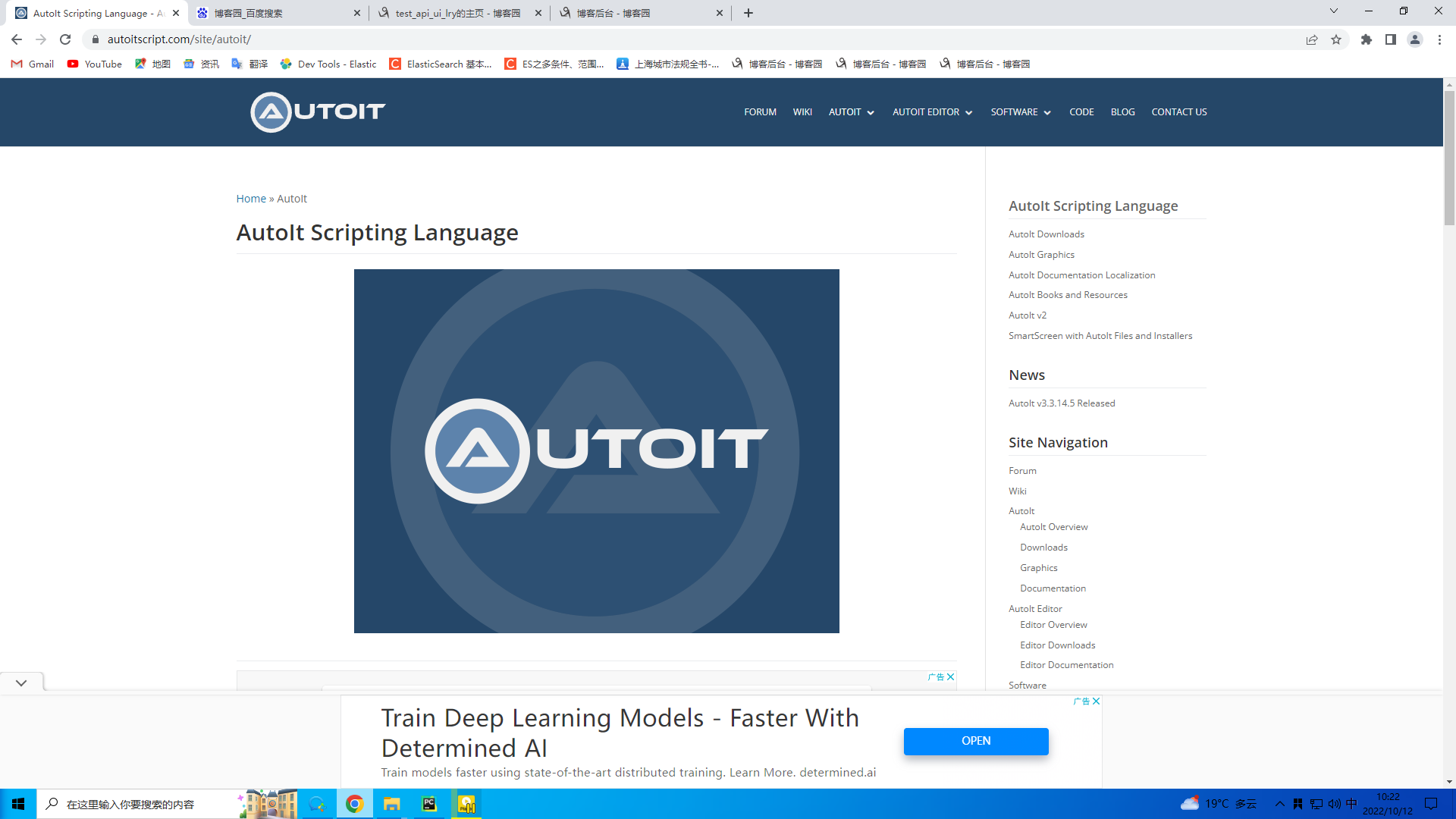Open the AutoIt Graphics sidebar link
The width and height of the screenshot is (1456, 819).
point(1041,255)
